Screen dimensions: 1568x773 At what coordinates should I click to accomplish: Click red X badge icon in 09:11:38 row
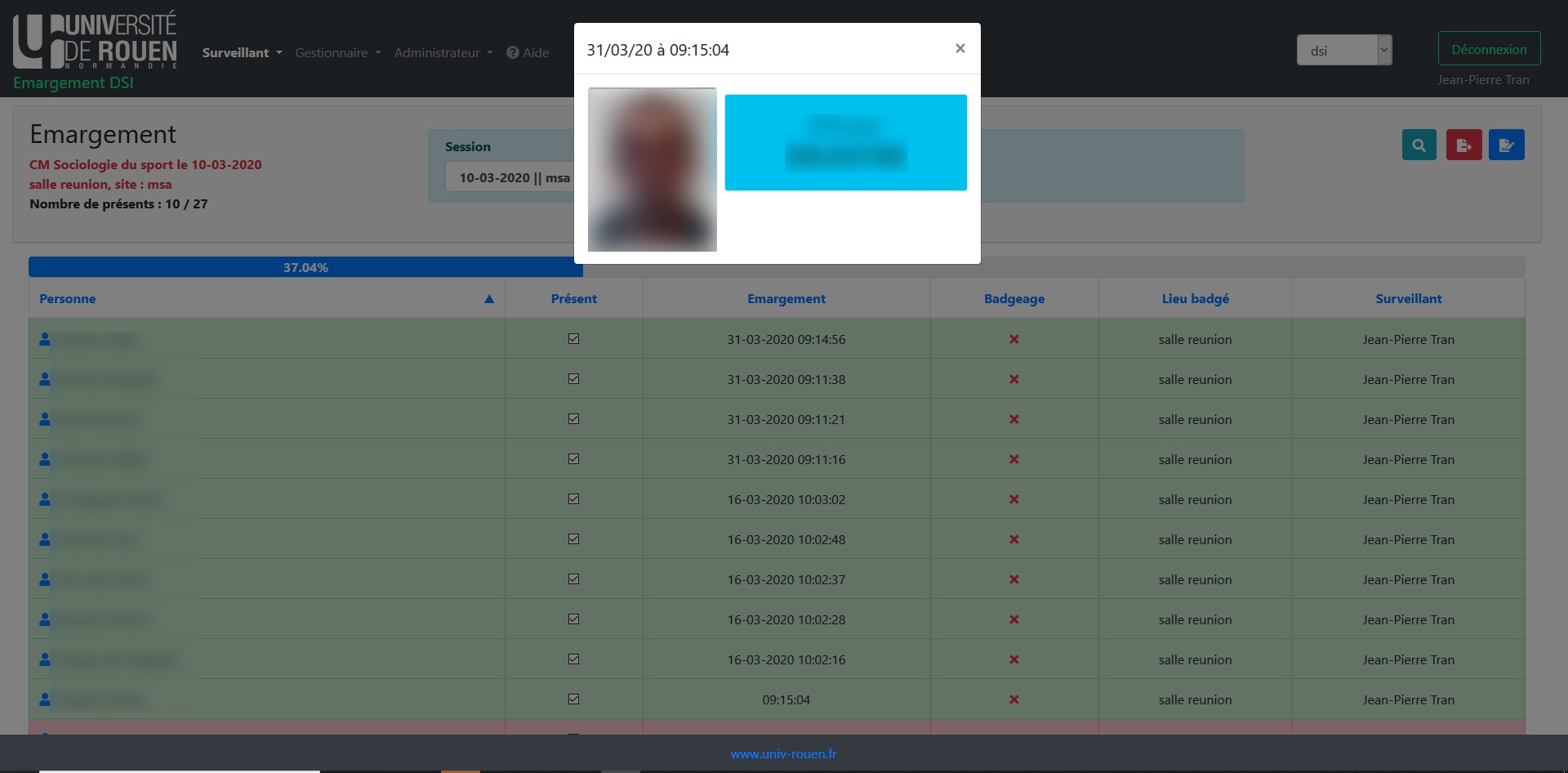1013,379
